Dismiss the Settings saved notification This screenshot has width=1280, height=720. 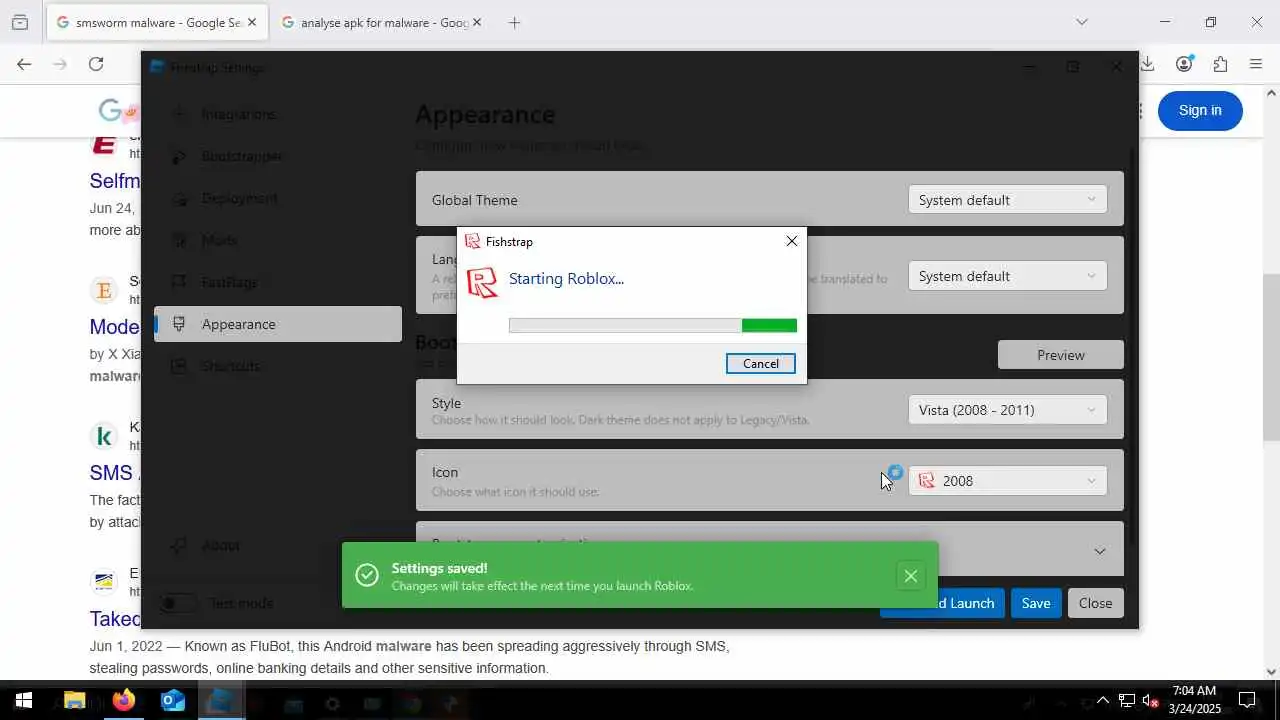[910, 576]
